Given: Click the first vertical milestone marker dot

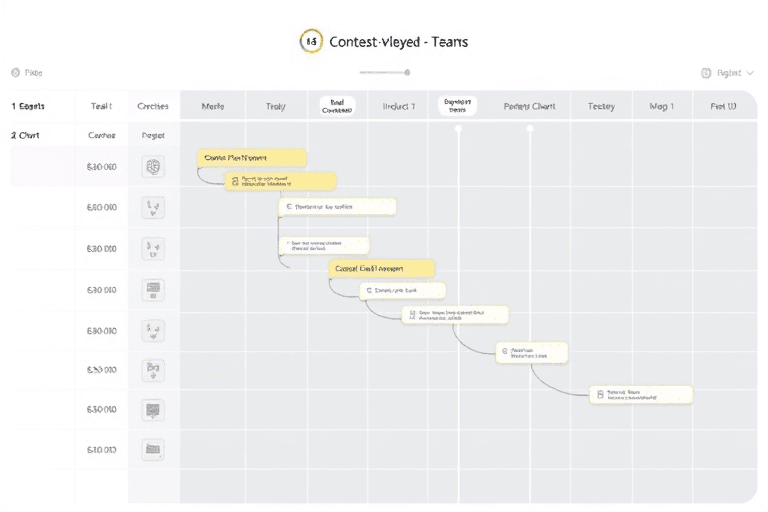Looking at the screenshot, I should coord(459,128).
